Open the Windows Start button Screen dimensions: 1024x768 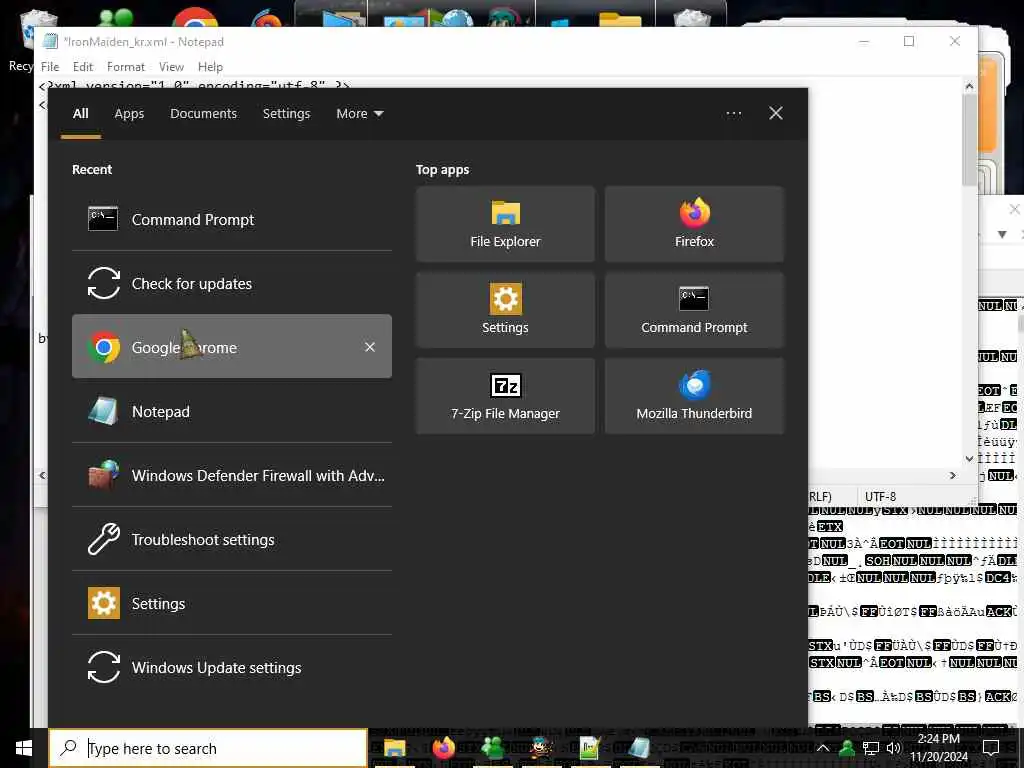[24, 748]
